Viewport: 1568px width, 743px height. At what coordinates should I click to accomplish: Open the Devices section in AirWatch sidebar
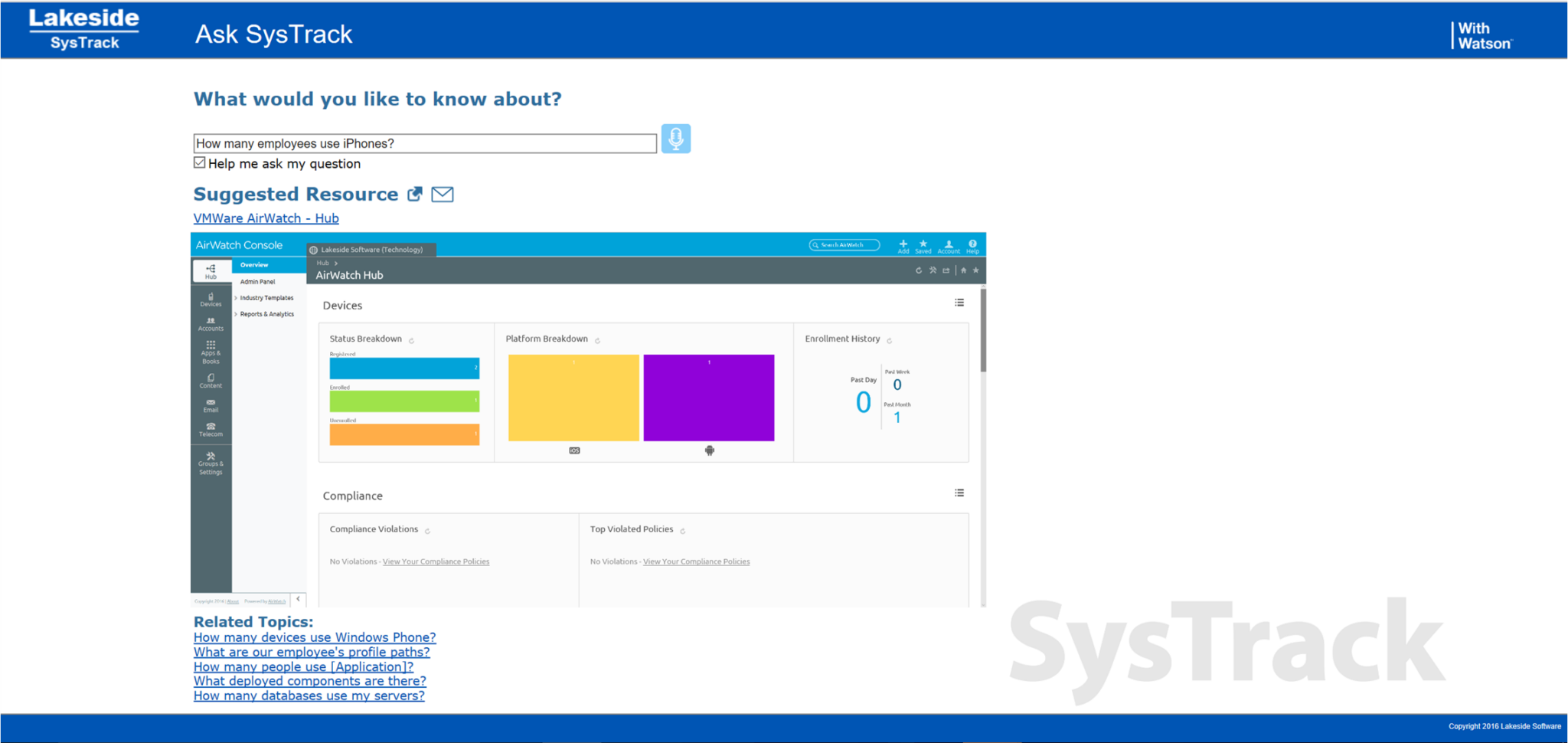[x=211, y=299]
